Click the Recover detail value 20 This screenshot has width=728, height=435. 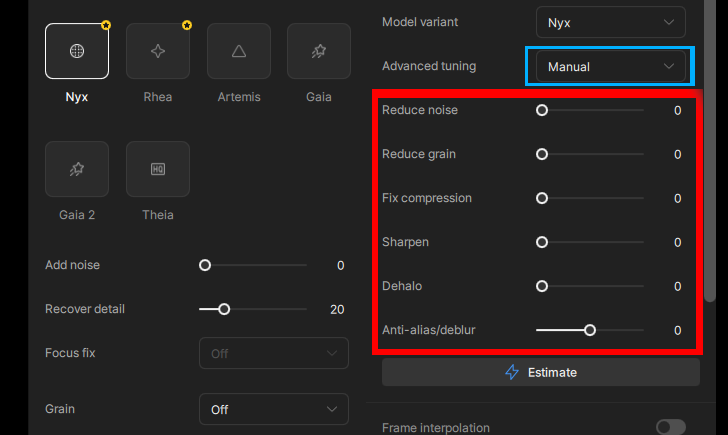pyautogui.click(x=337, y=310)
